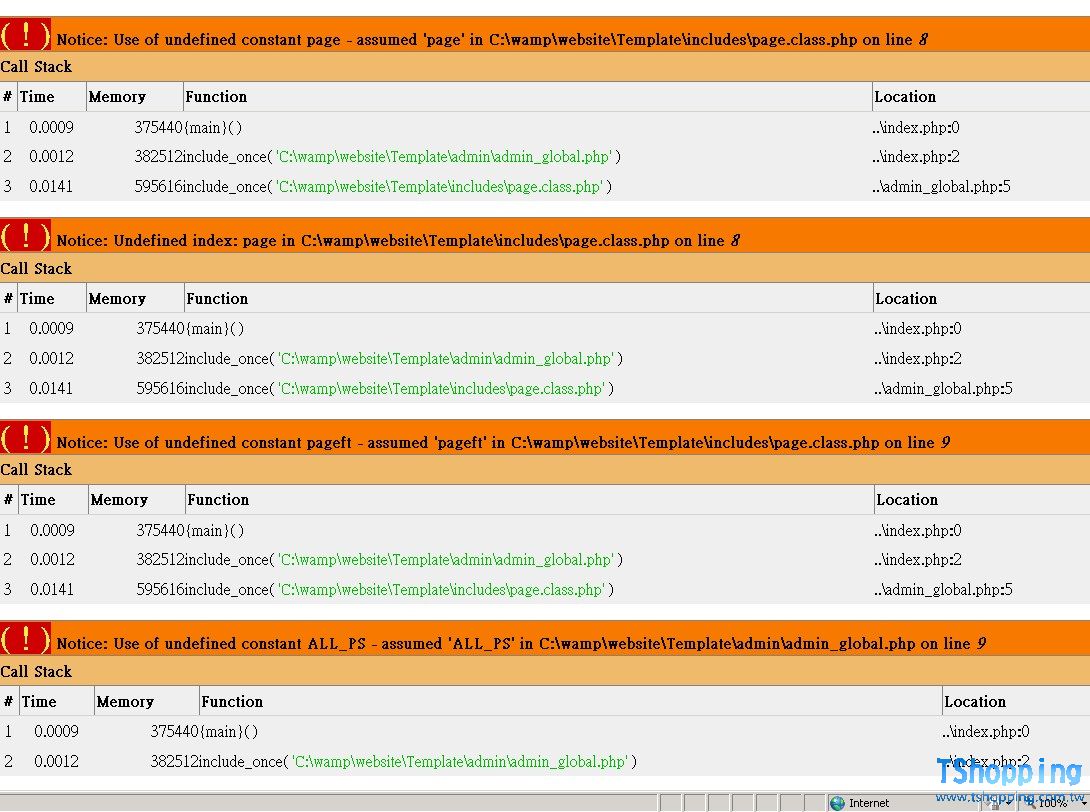Click the first 'Call Stack' heading

36,67
